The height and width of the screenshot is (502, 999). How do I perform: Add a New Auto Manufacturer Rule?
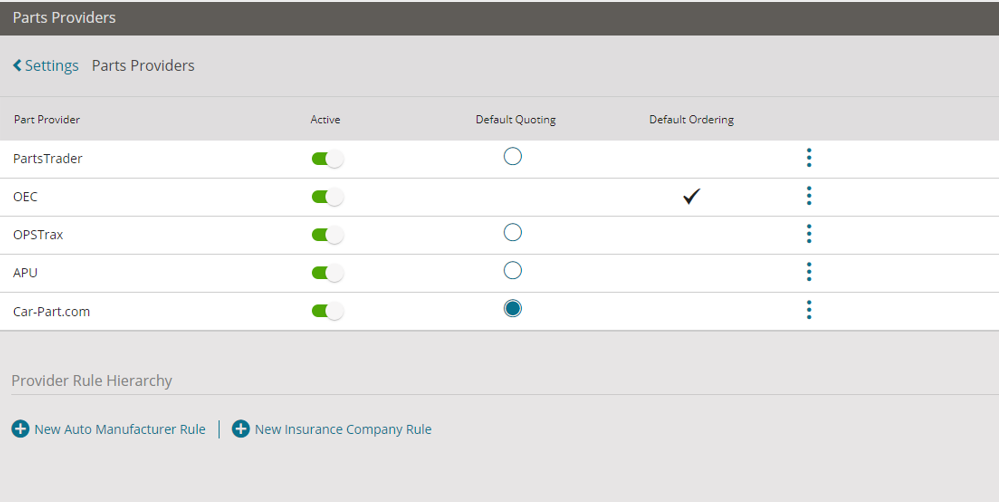pos(120,429)
